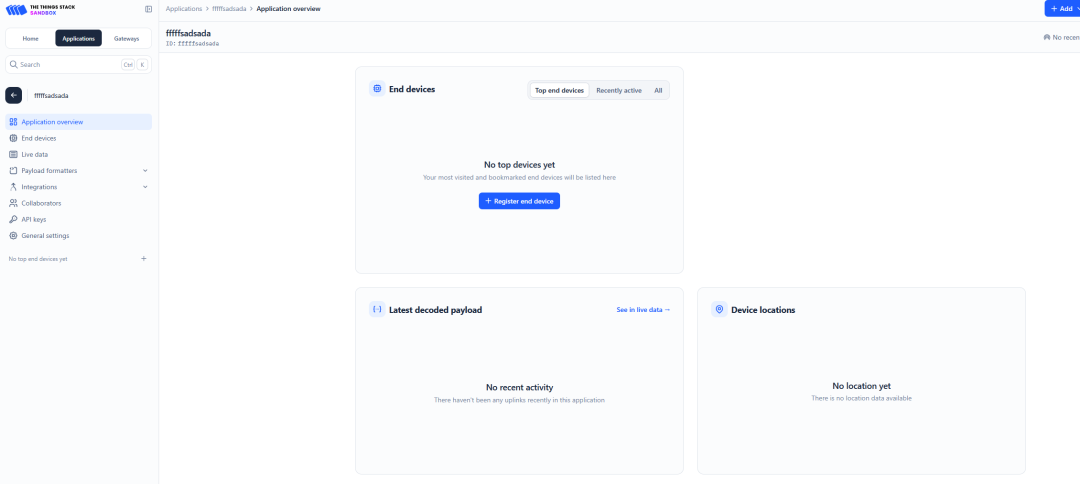Click the End devices card header icon
Image resolution: width=1080 pixels, height=484 pixels.
click(x=377, y=90)
